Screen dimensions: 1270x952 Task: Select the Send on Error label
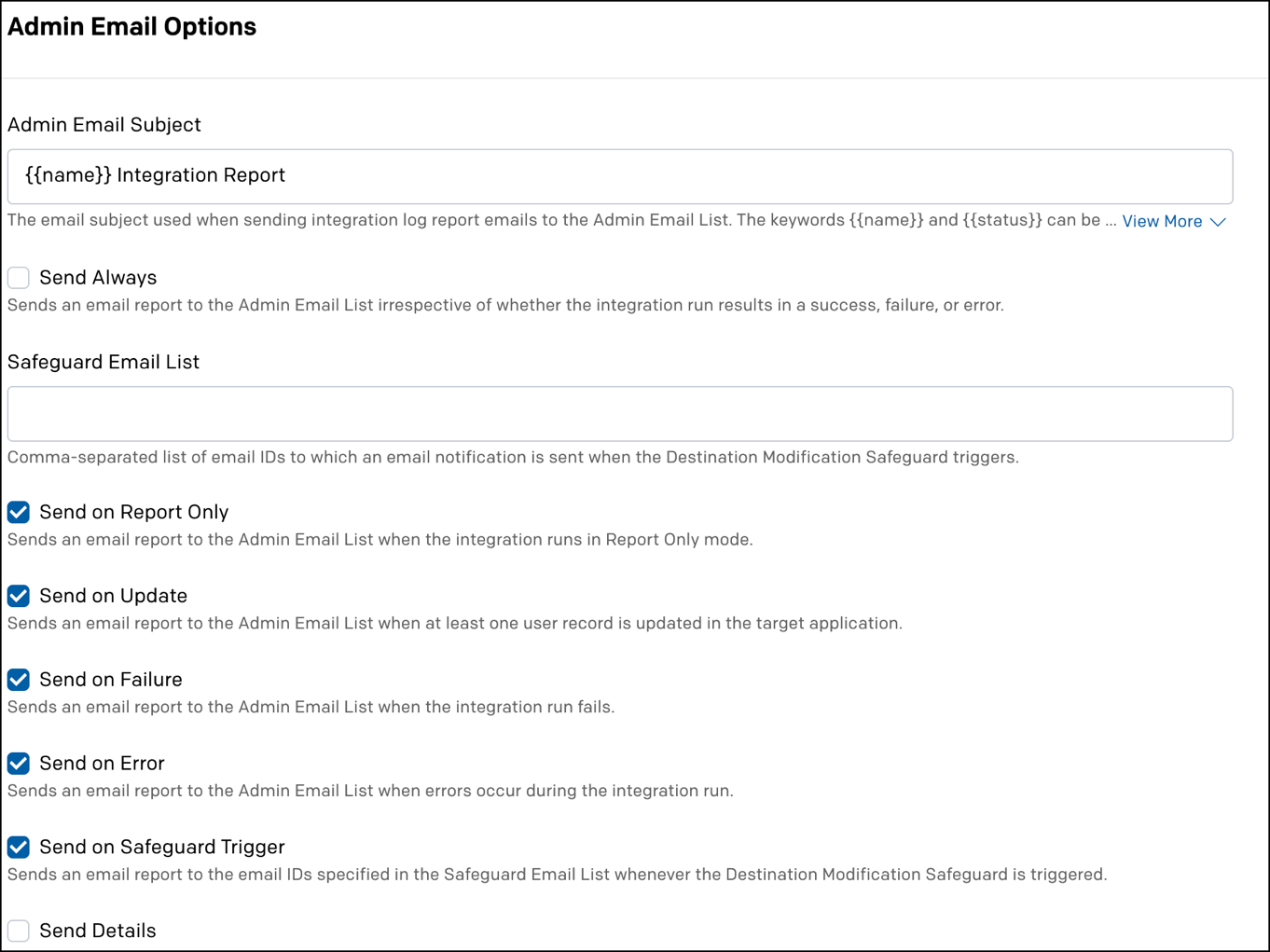tap(102, 764)
